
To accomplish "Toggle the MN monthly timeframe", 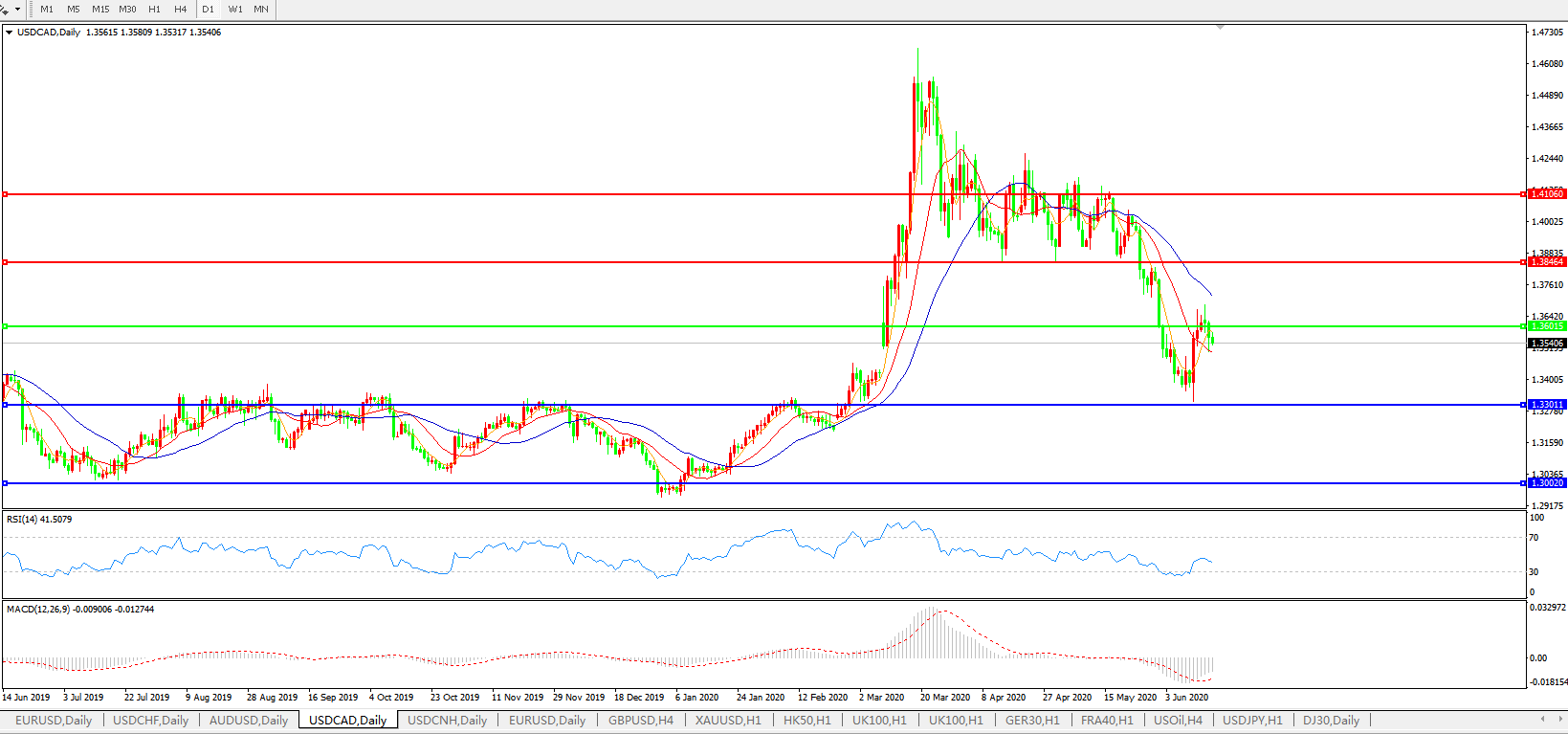I will click(261, 9).
